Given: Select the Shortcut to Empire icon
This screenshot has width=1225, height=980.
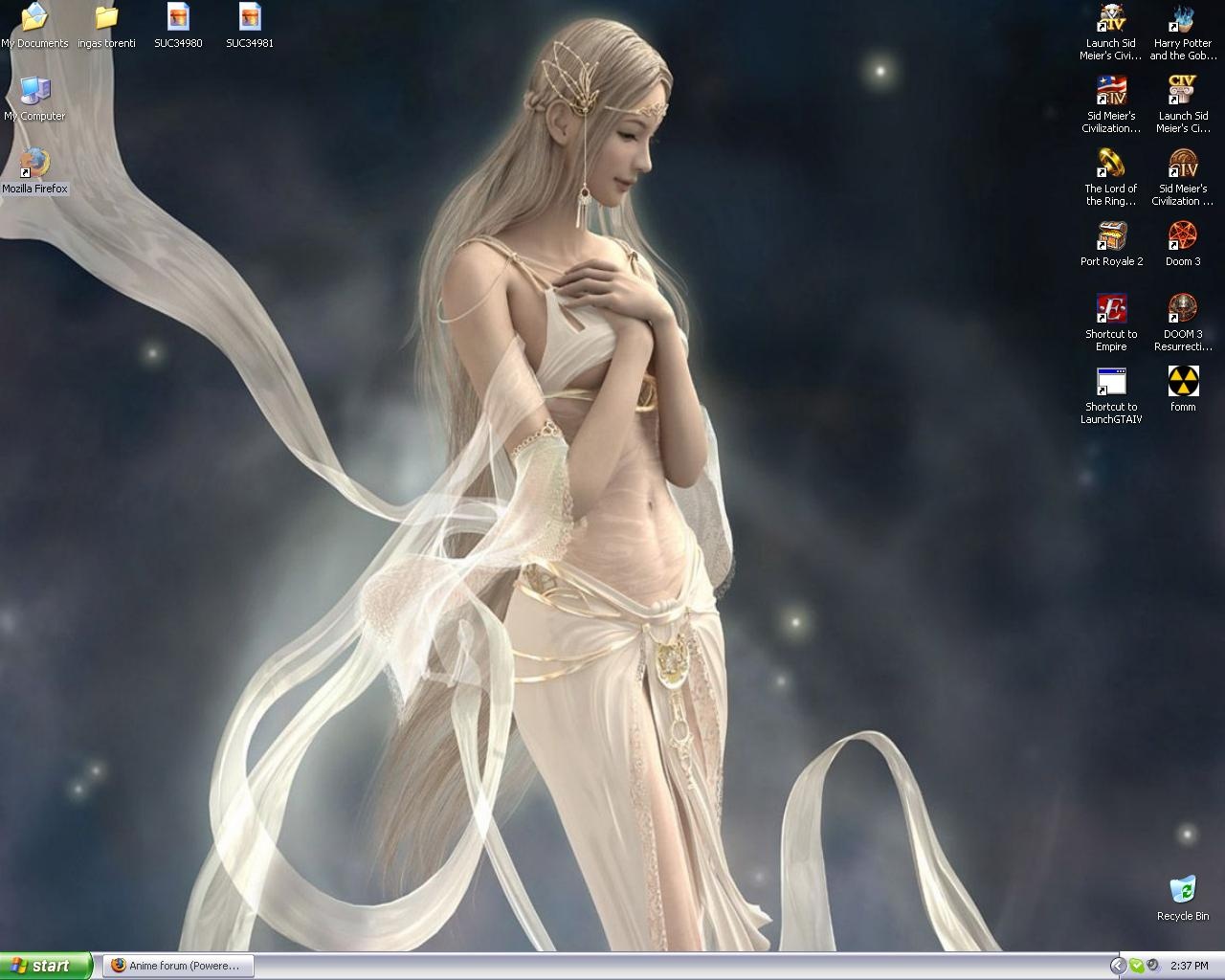Looking at the screenshot, I should pos(1111,309).
